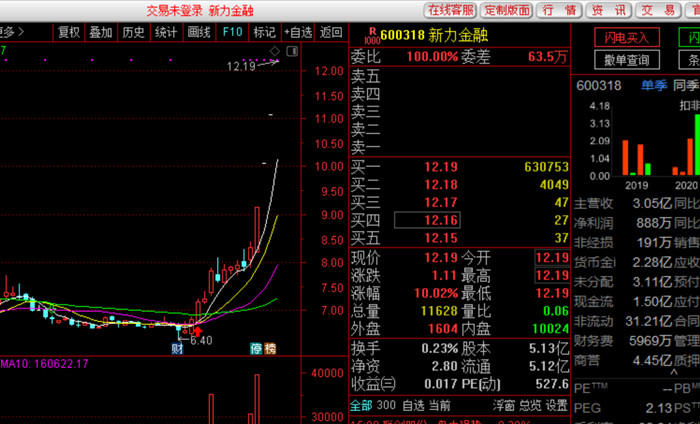Open 统计 statistics tool

click(x=166, y=32)
